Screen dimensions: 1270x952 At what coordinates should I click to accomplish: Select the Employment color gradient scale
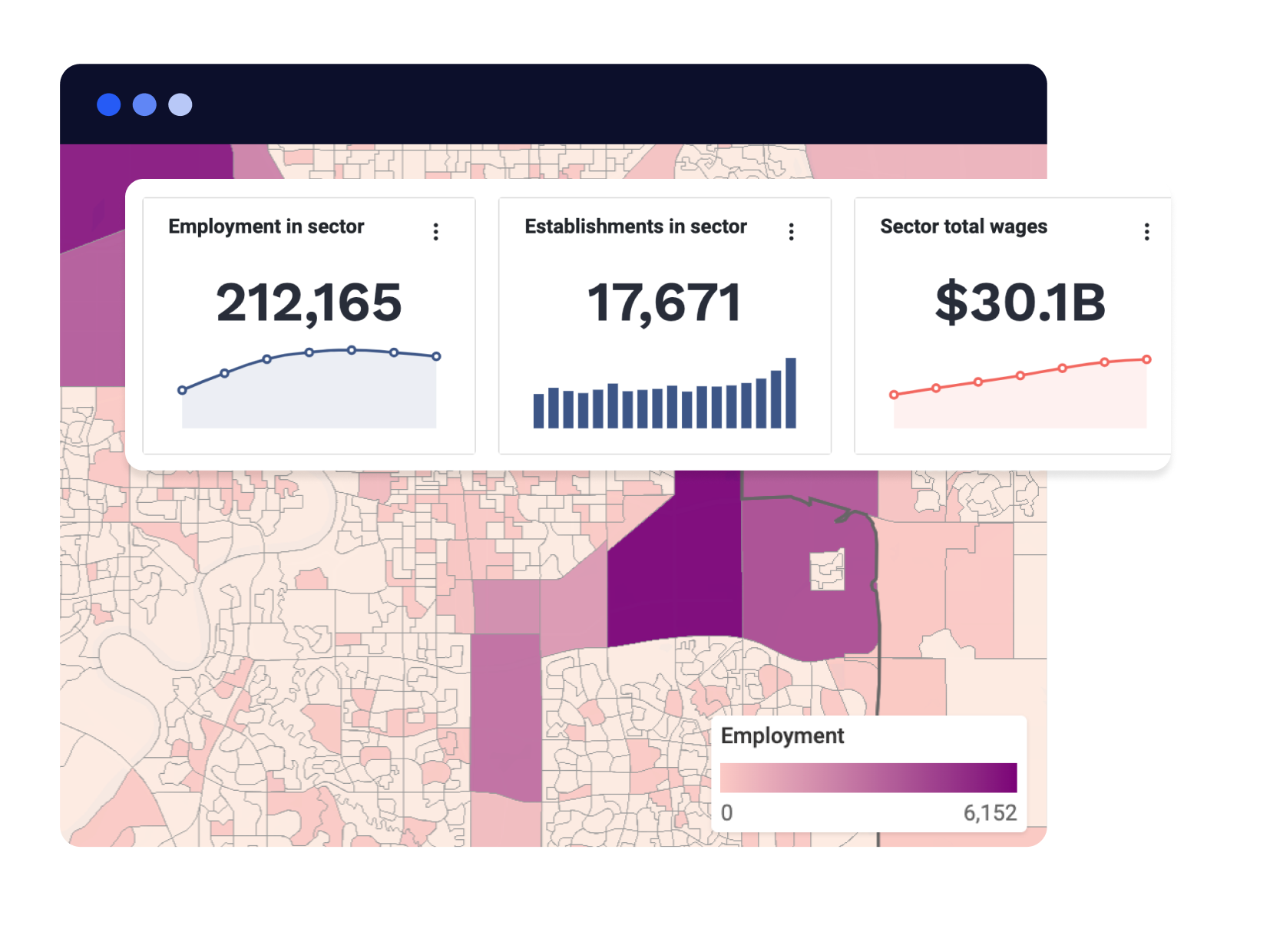click(868, 777)
